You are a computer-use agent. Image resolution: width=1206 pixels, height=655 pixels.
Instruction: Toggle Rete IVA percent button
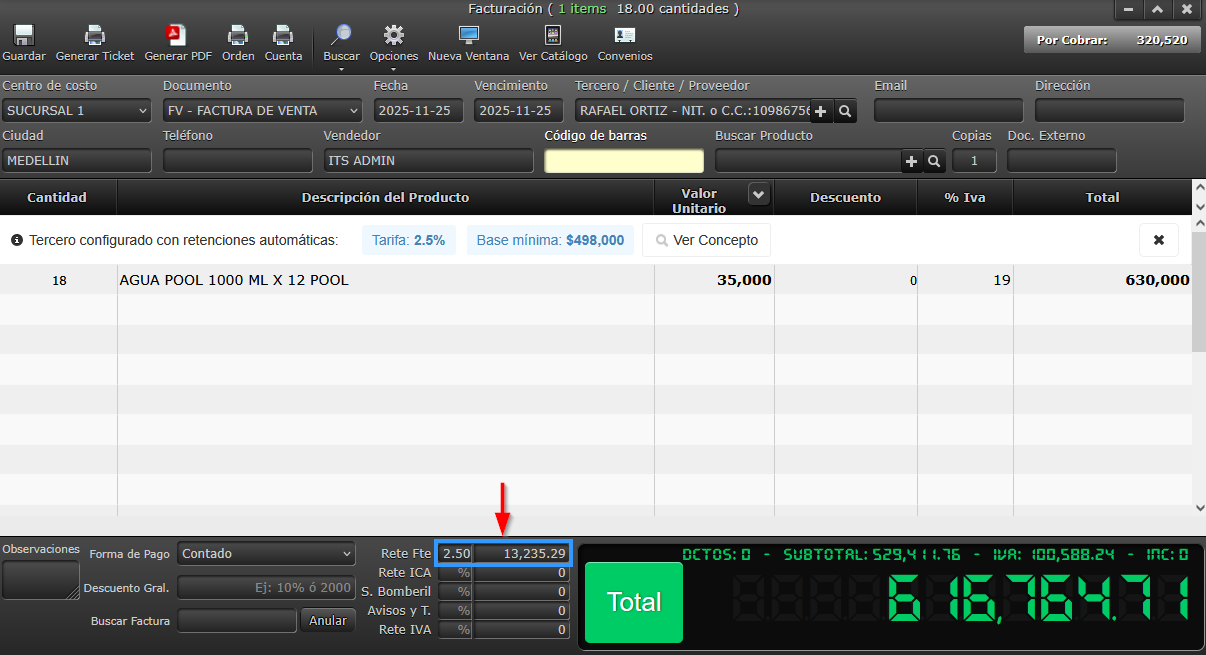pos(462,630)
